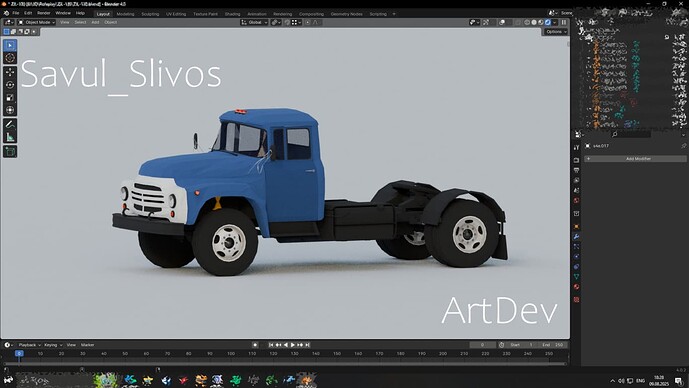
Task: Open the Marker menu in timeline
Action: pos(87,345)
